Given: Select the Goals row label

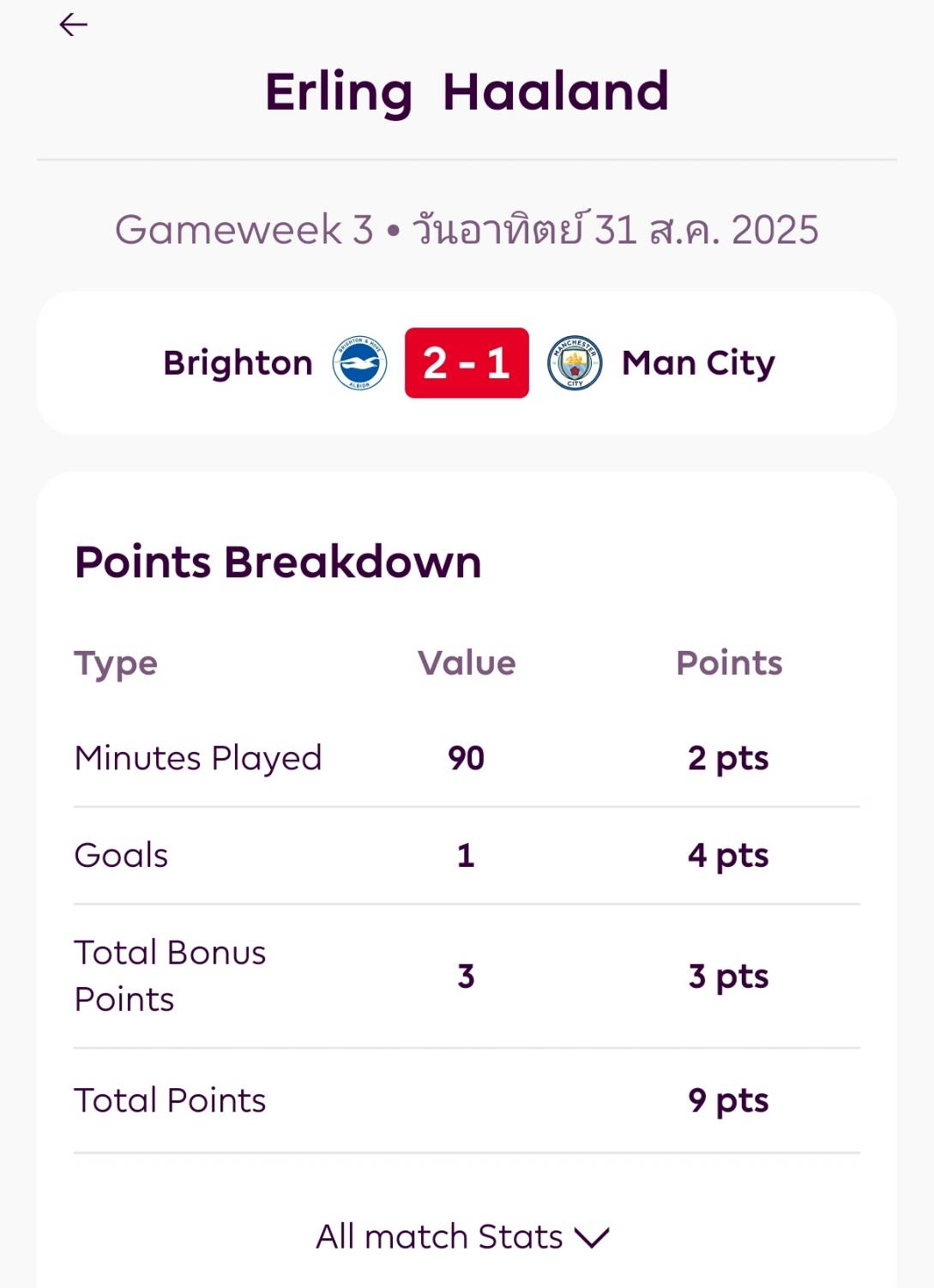Looking at the screenshot, I should point(121,855).
